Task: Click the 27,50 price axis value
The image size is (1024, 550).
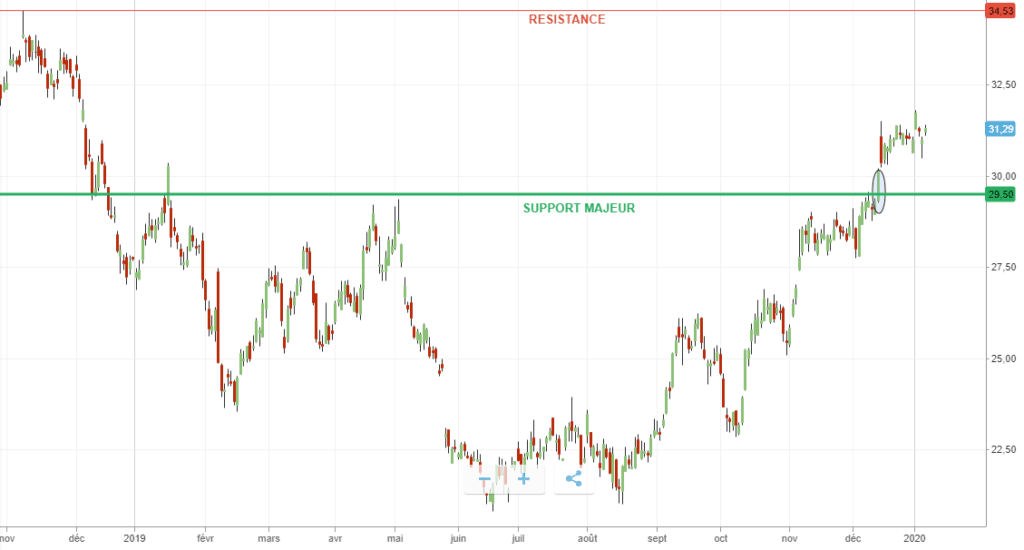Action: [x=1003, y=267]
